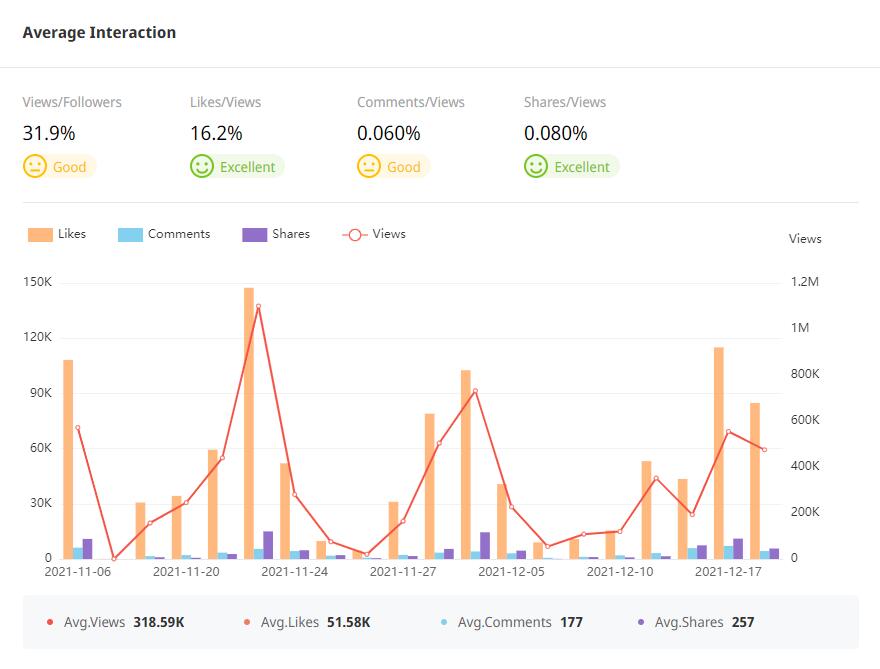The width and height of the screenshot is (880, 669).
Task: Click the Comments/Views neutral face icon
Action: (369, 166)
